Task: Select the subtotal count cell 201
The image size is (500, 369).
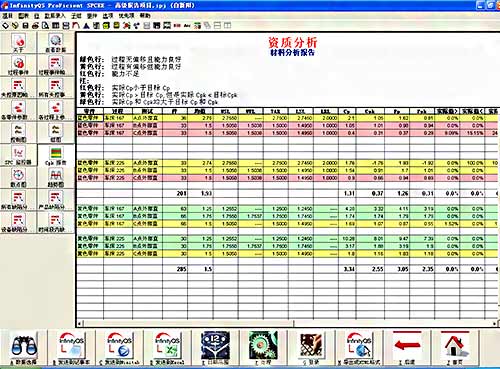Action: [175, 193]
